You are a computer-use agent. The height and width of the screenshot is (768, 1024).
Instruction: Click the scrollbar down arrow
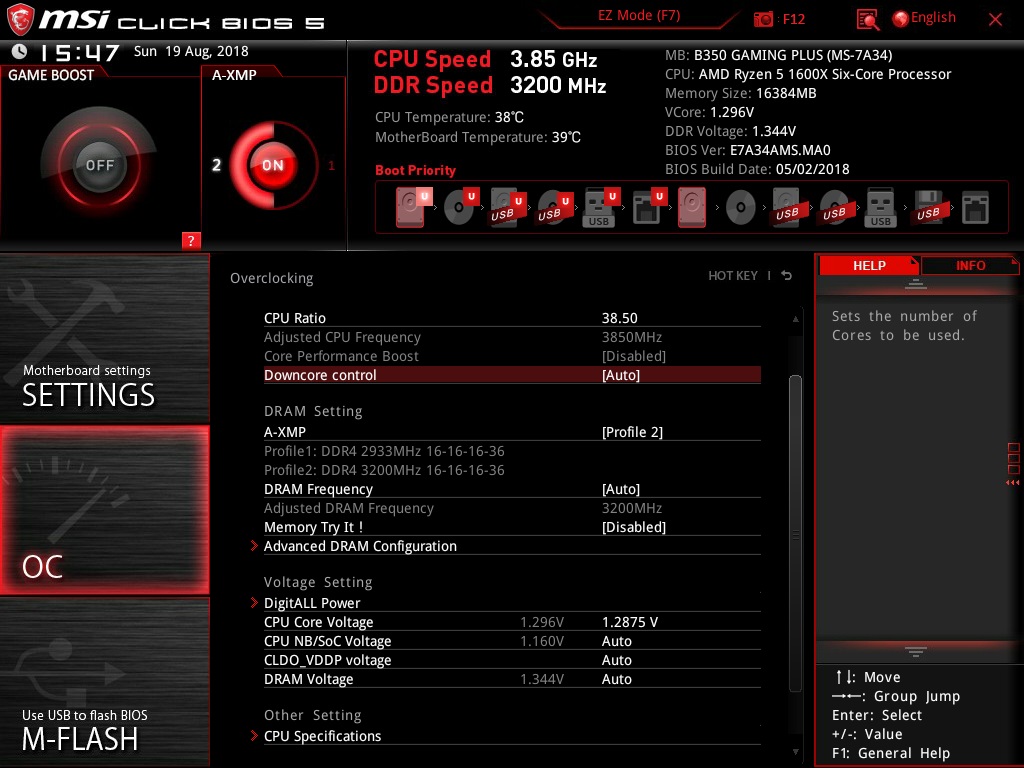point(795,752)
